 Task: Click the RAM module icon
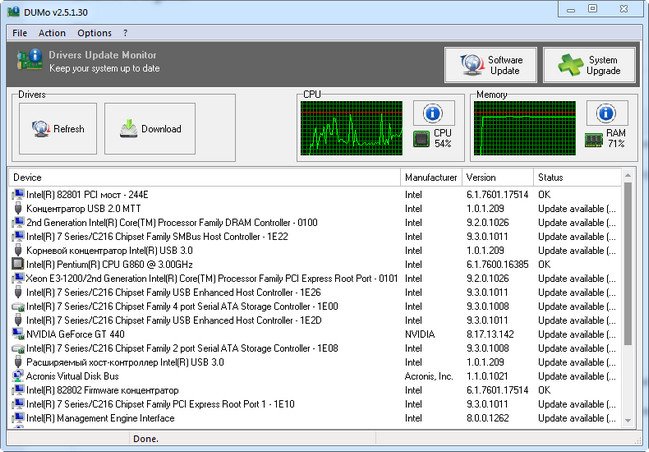pos(594,140)
